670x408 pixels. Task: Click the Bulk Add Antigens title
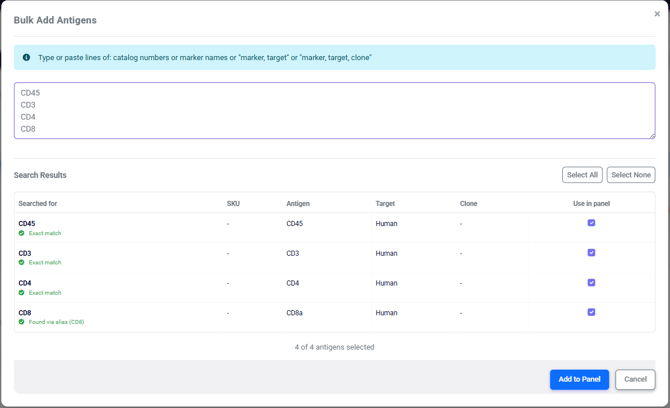click(x=55, y=20)
